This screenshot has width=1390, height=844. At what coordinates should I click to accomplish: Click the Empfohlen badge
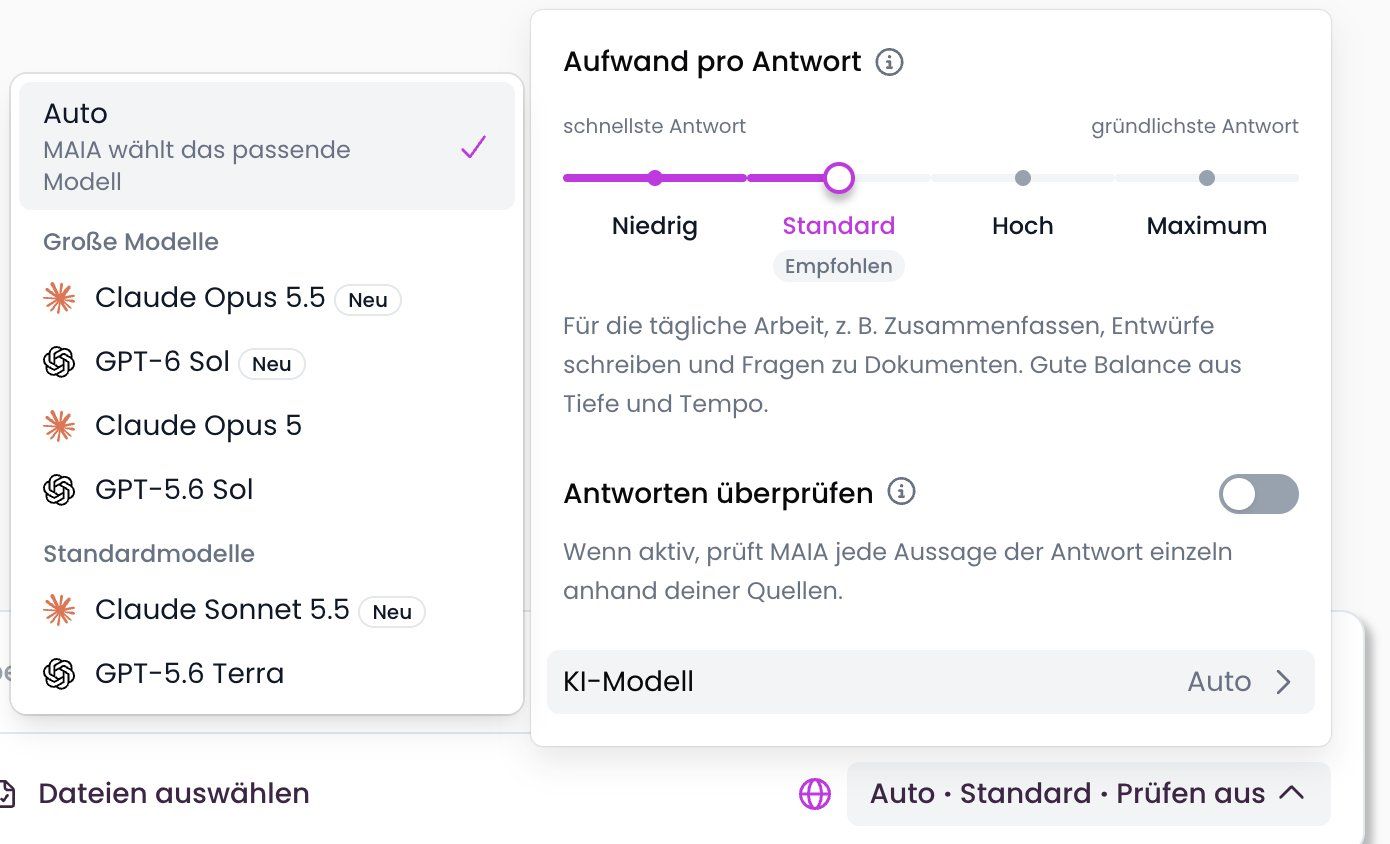[839, 267]
